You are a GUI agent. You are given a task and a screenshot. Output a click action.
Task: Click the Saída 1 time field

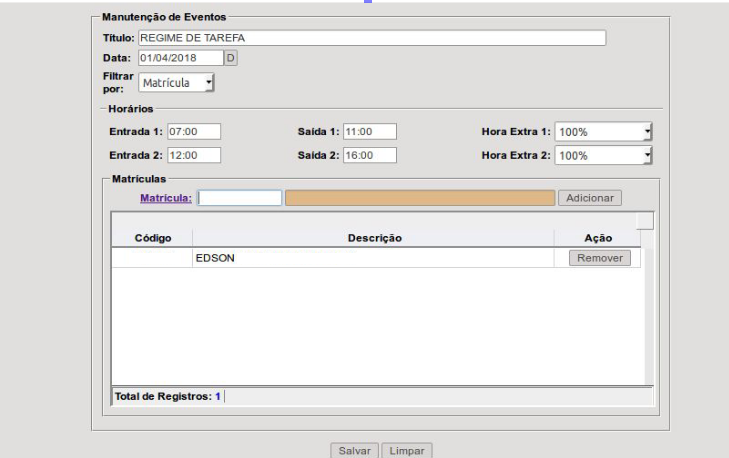click(x=370, y=132)
